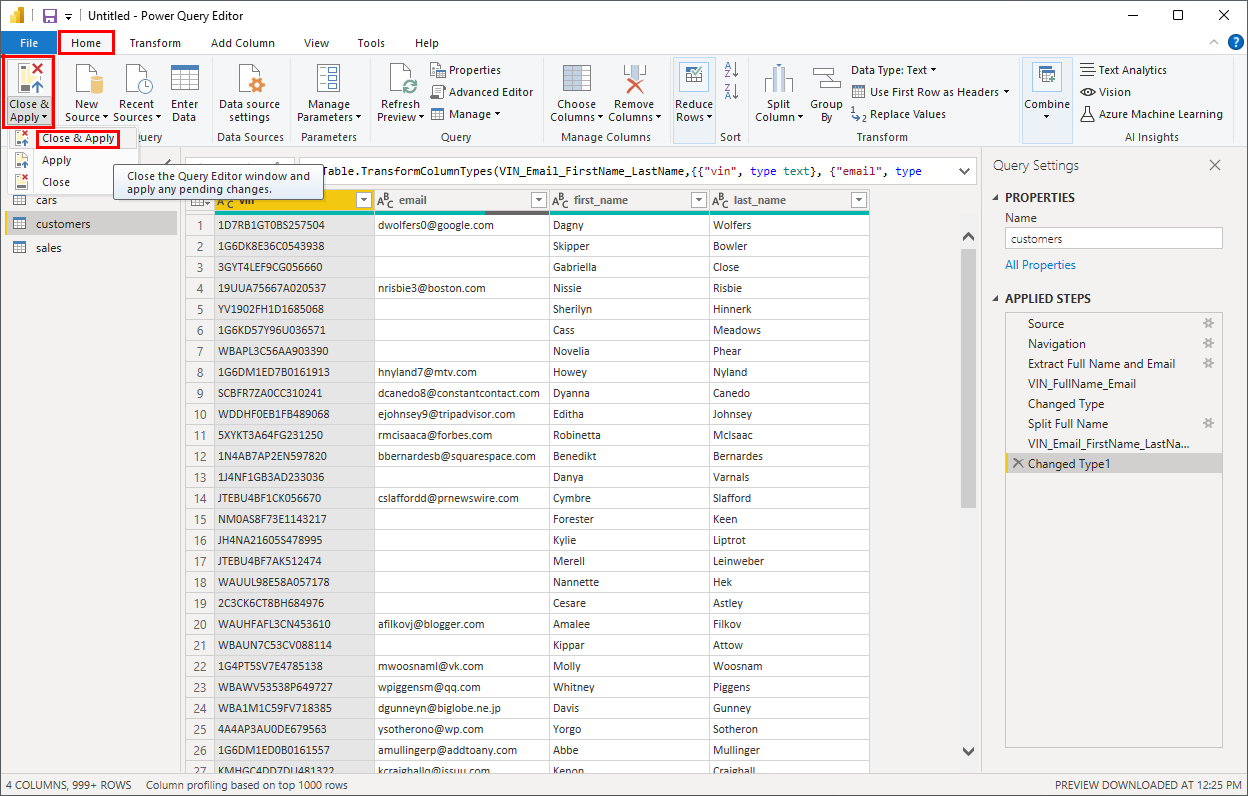
Task: Open the last_name column filter dropdown
Action: 858,200
